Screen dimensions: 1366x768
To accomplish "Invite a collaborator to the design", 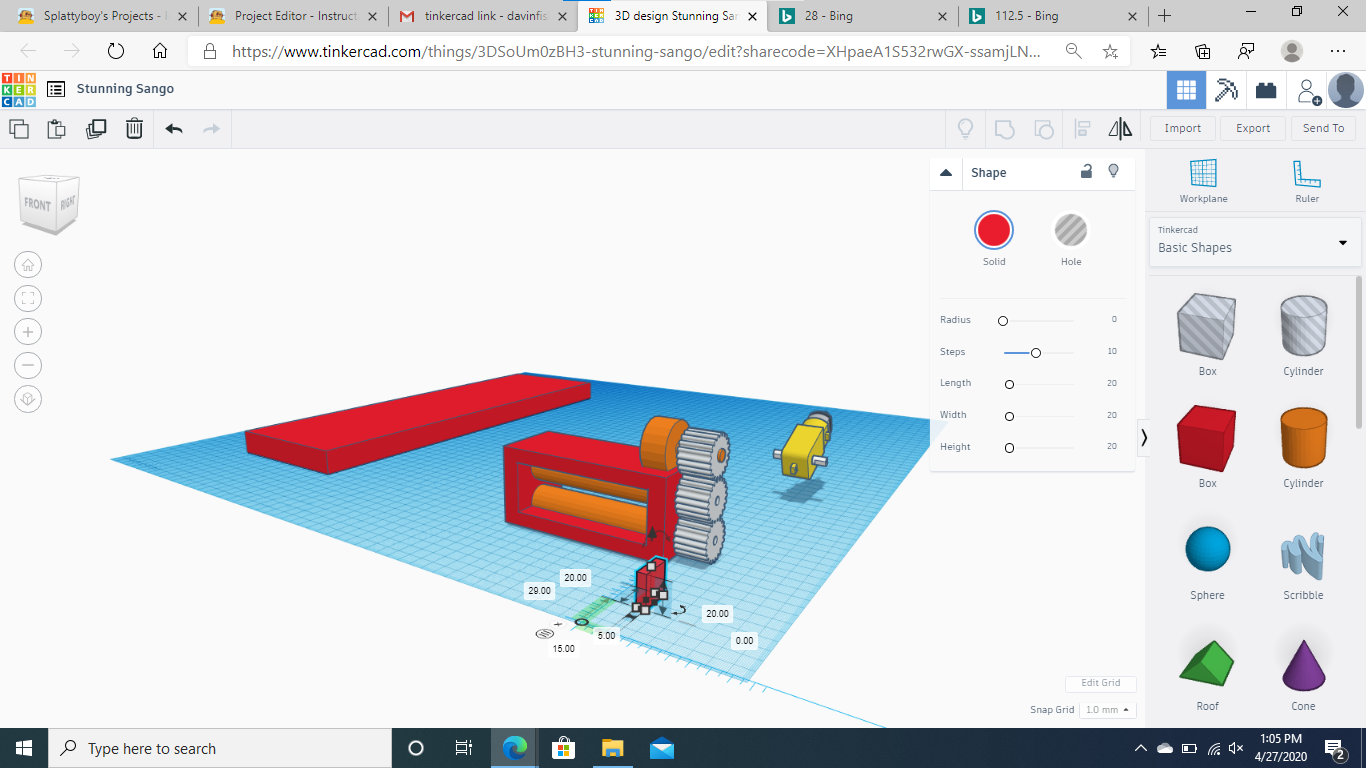I will pyautogui.click(x=1308, y=91).
